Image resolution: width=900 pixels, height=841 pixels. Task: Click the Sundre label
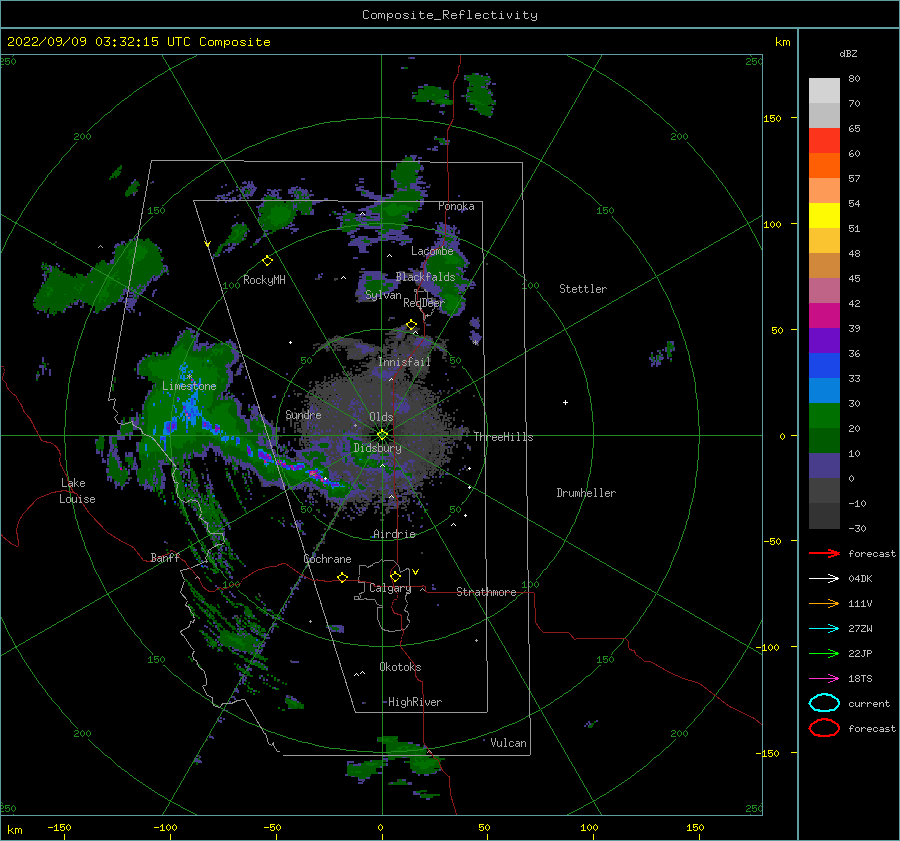click(304, 414)
